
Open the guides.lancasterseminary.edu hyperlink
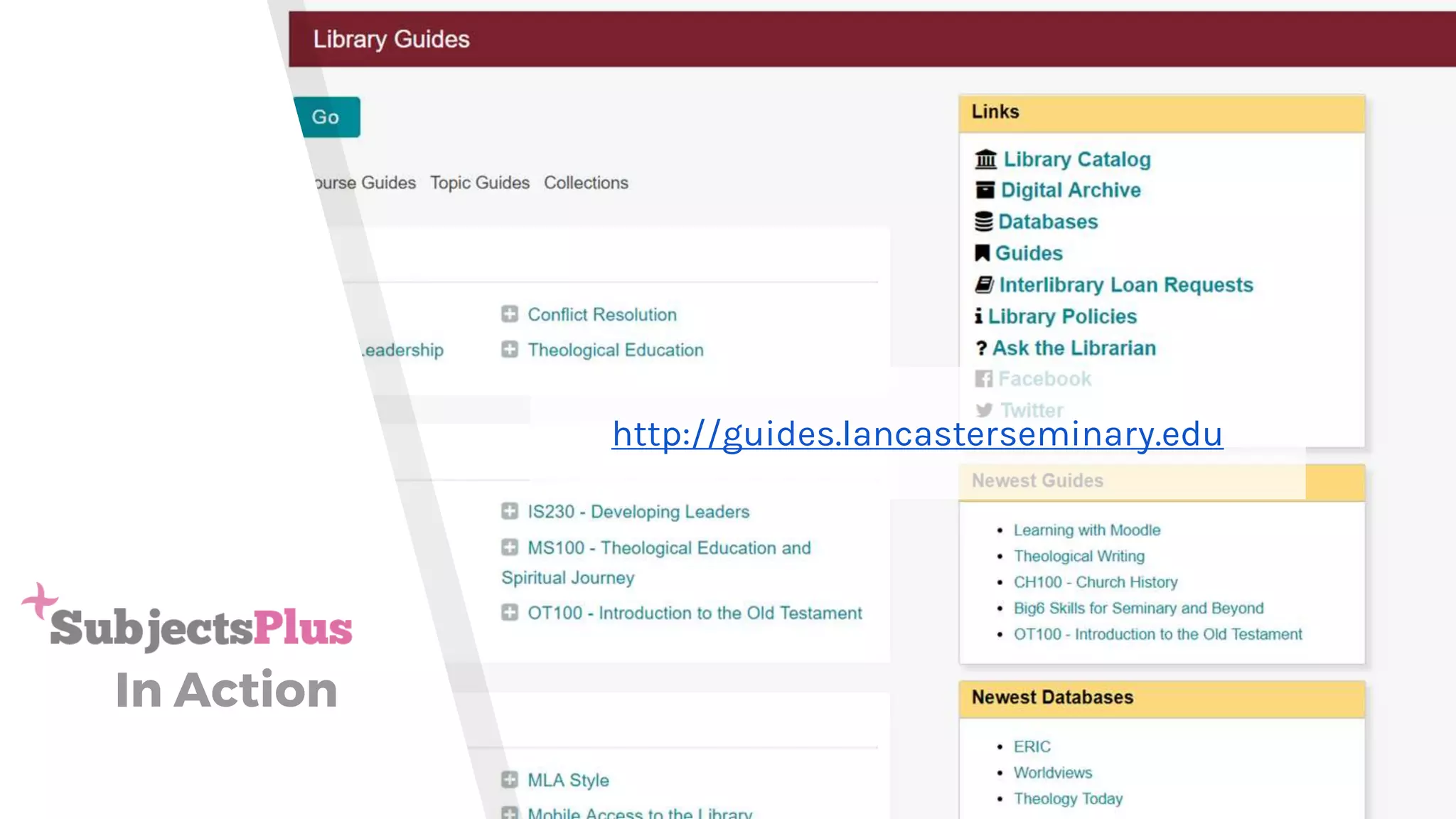[917, 434]
